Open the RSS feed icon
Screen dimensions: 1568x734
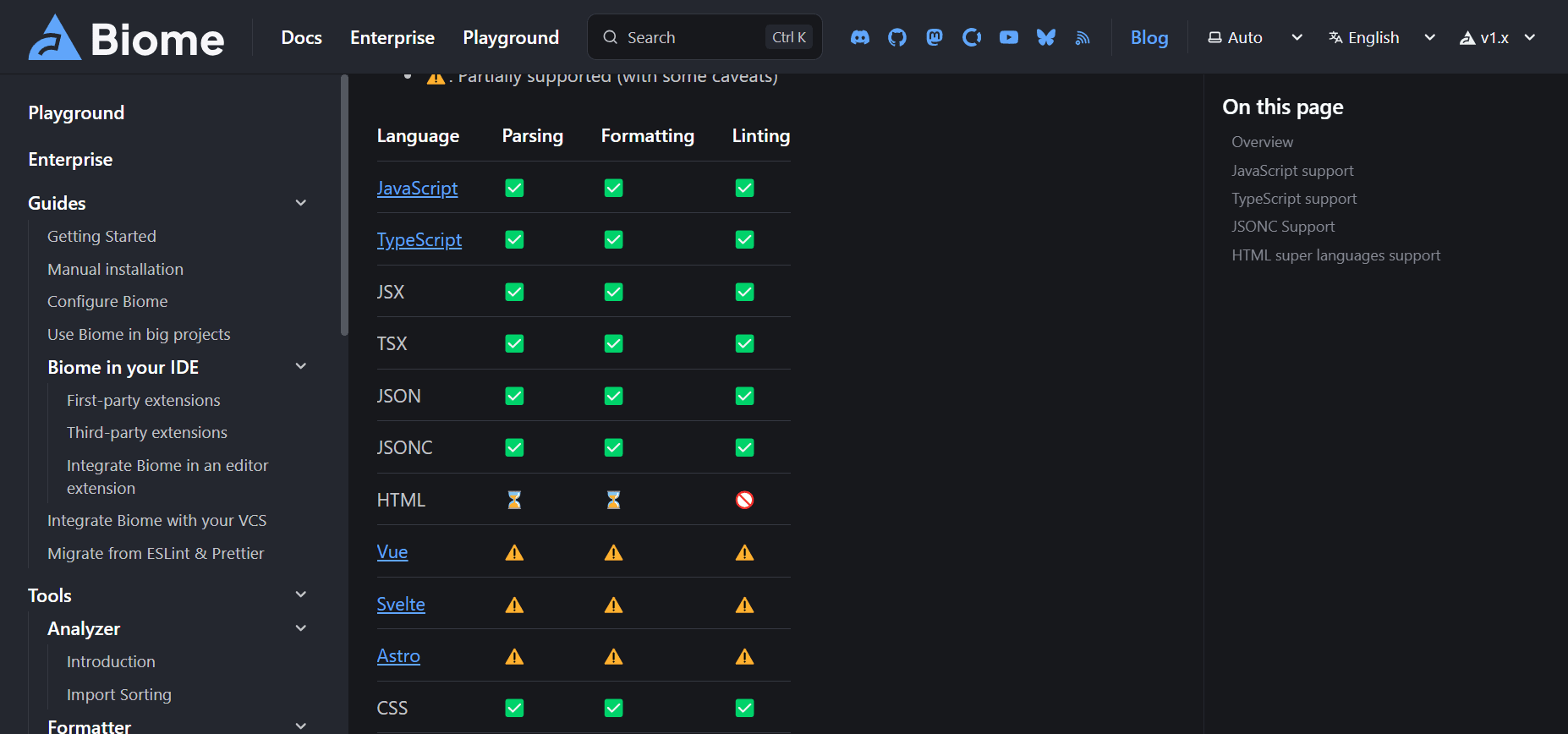[x=1083, y=37]
